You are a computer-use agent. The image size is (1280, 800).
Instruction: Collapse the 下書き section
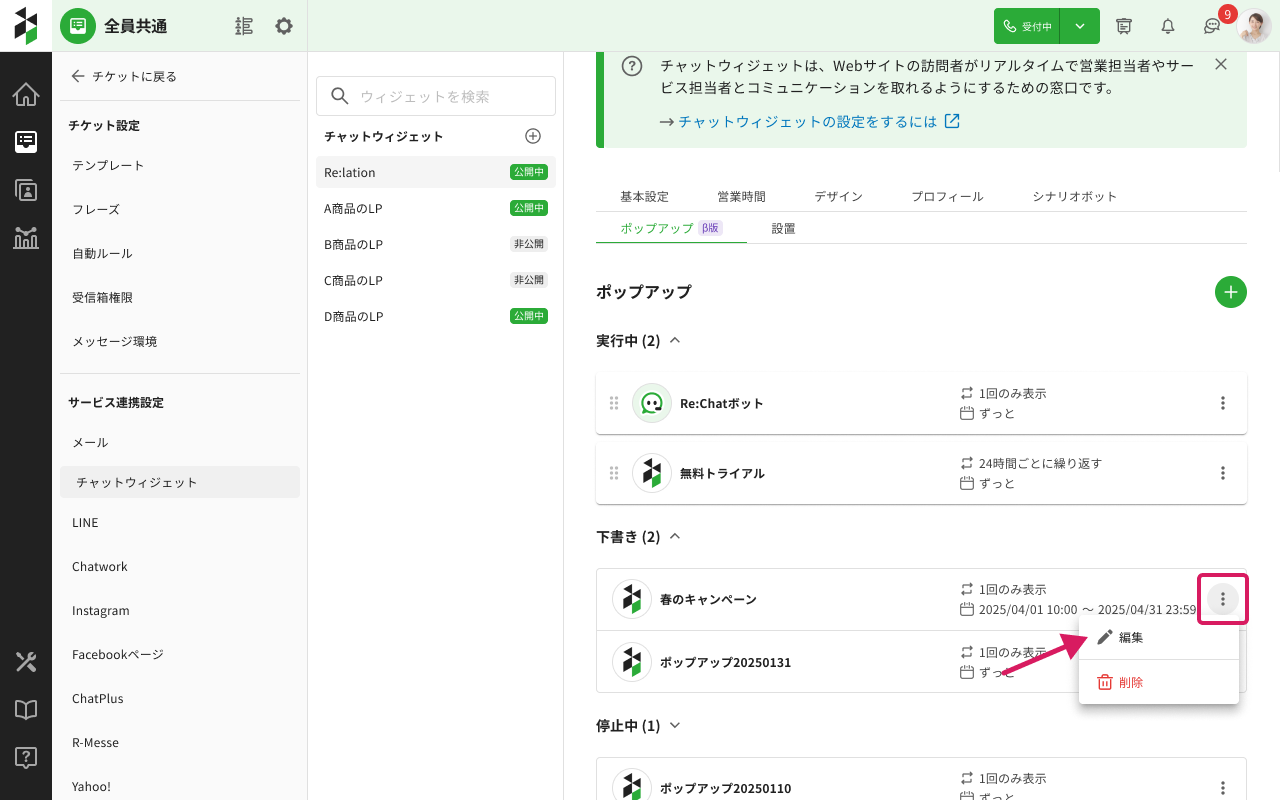coord(675,537)
